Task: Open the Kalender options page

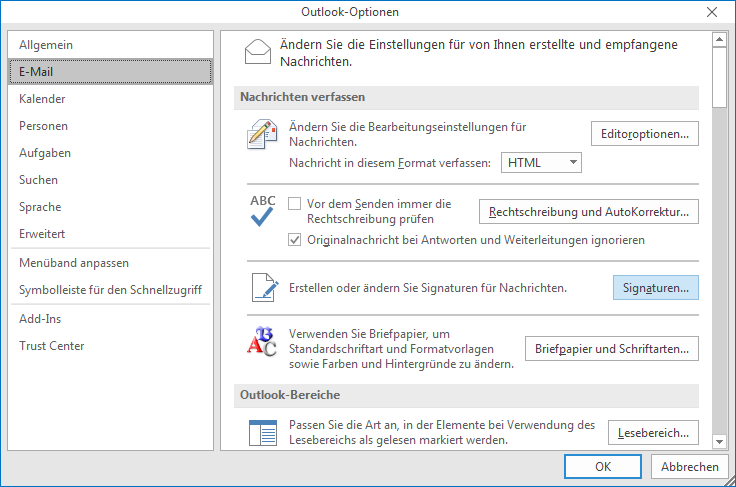Action: click(110, 99)
